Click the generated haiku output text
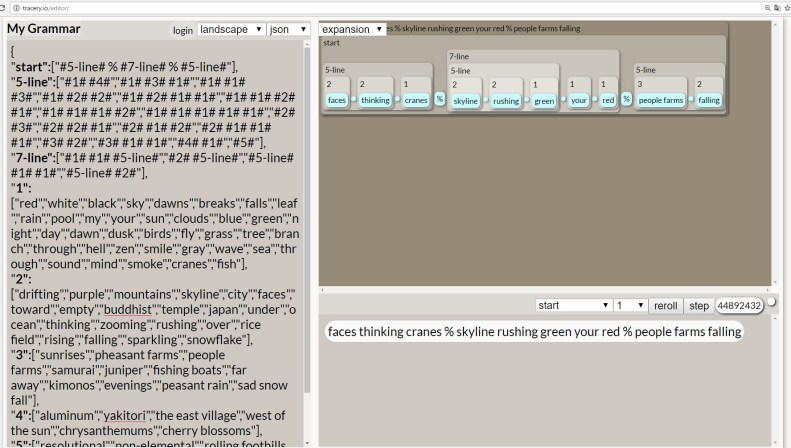 [535, 331]
